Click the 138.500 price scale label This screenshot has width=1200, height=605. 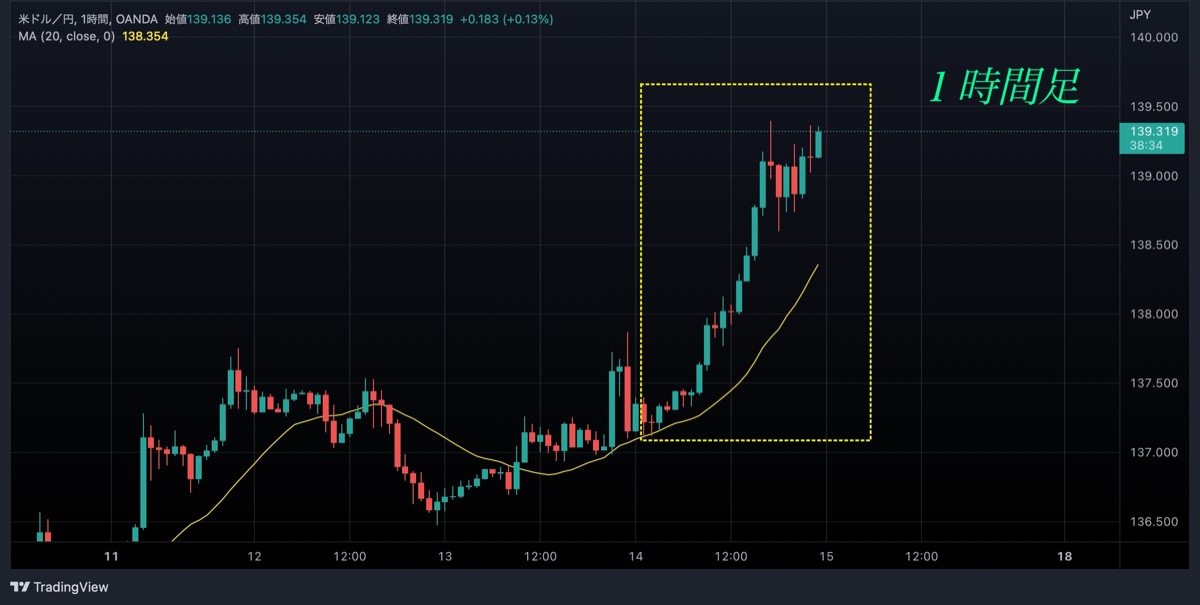pos(1152,245)
